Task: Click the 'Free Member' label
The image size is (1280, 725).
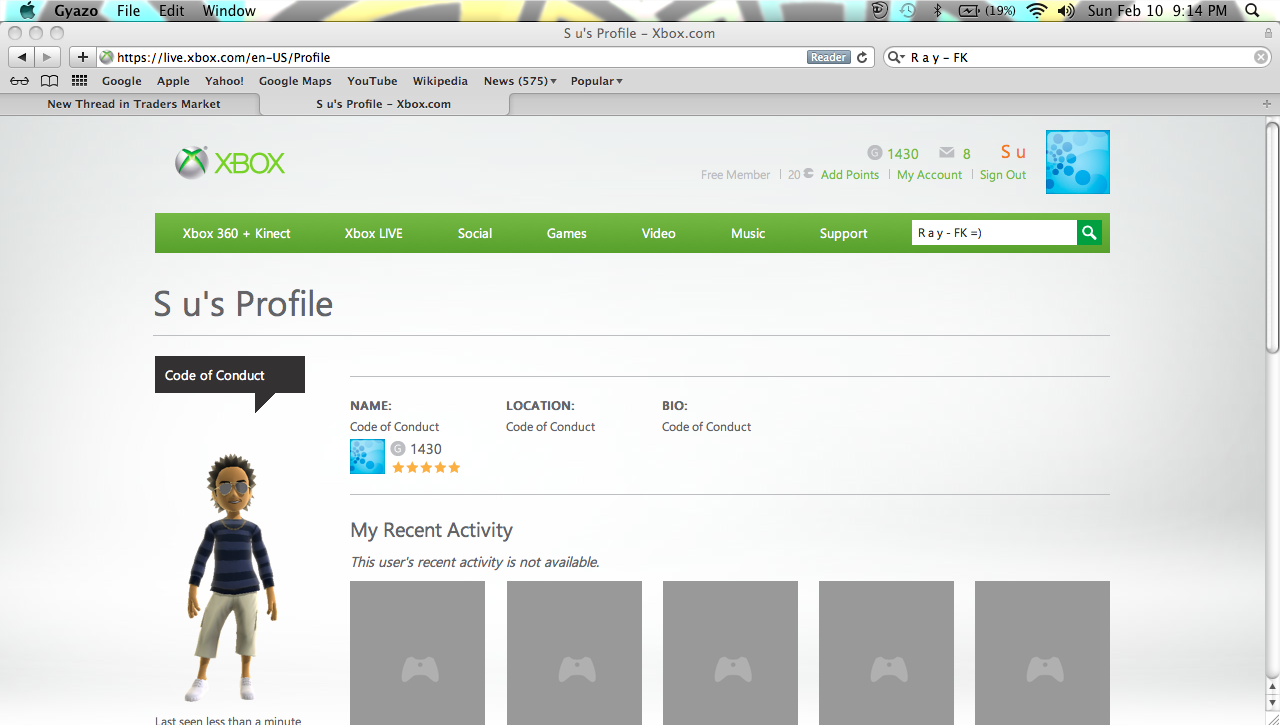Action: (736, 174)
